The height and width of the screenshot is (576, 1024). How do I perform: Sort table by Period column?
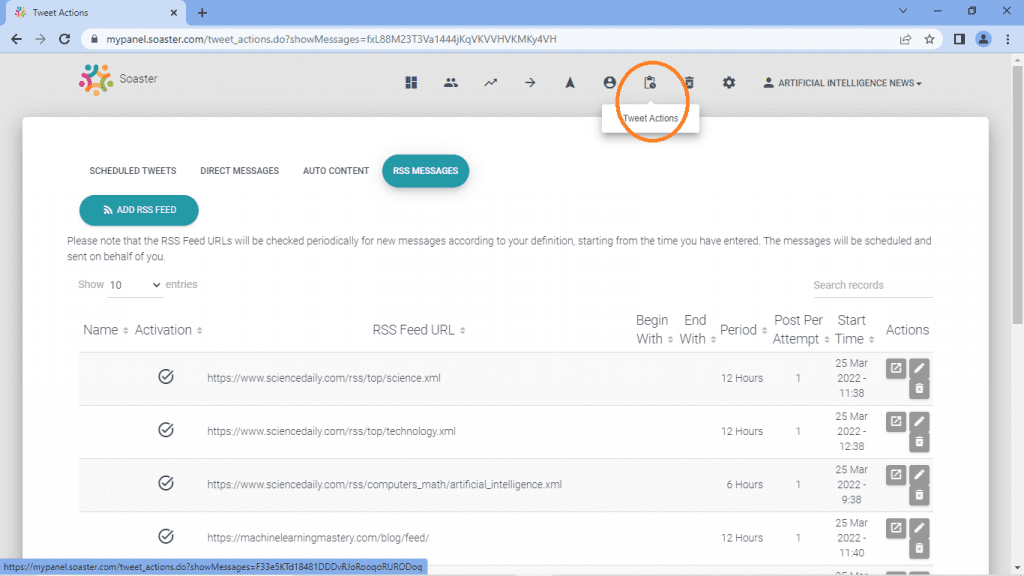pos(743,330)
